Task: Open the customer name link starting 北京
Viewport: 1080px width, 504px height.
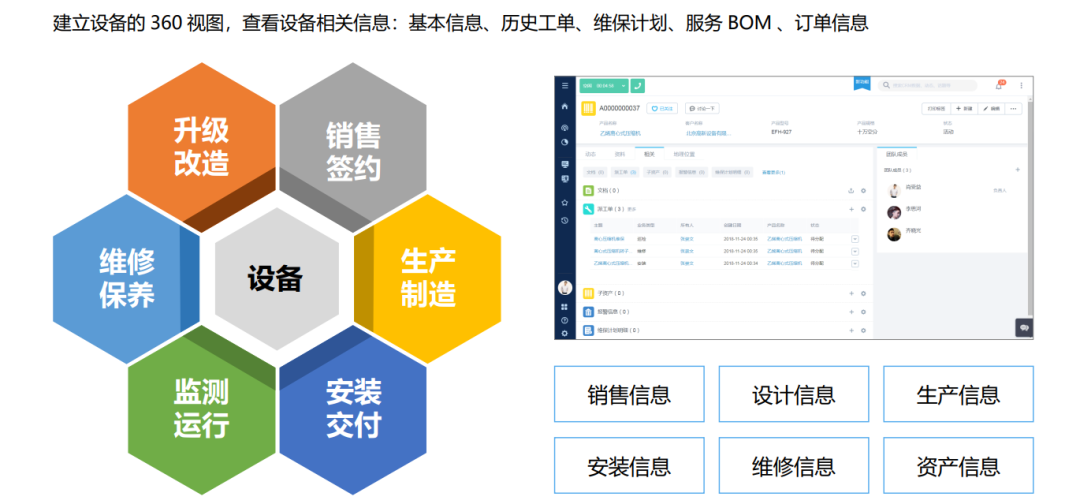Action: (709, 133)
